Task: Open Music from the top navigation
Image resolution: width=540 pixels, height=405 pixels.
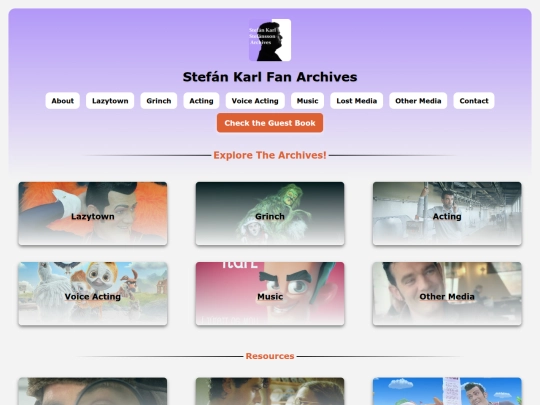Action: tap(308, 101)
